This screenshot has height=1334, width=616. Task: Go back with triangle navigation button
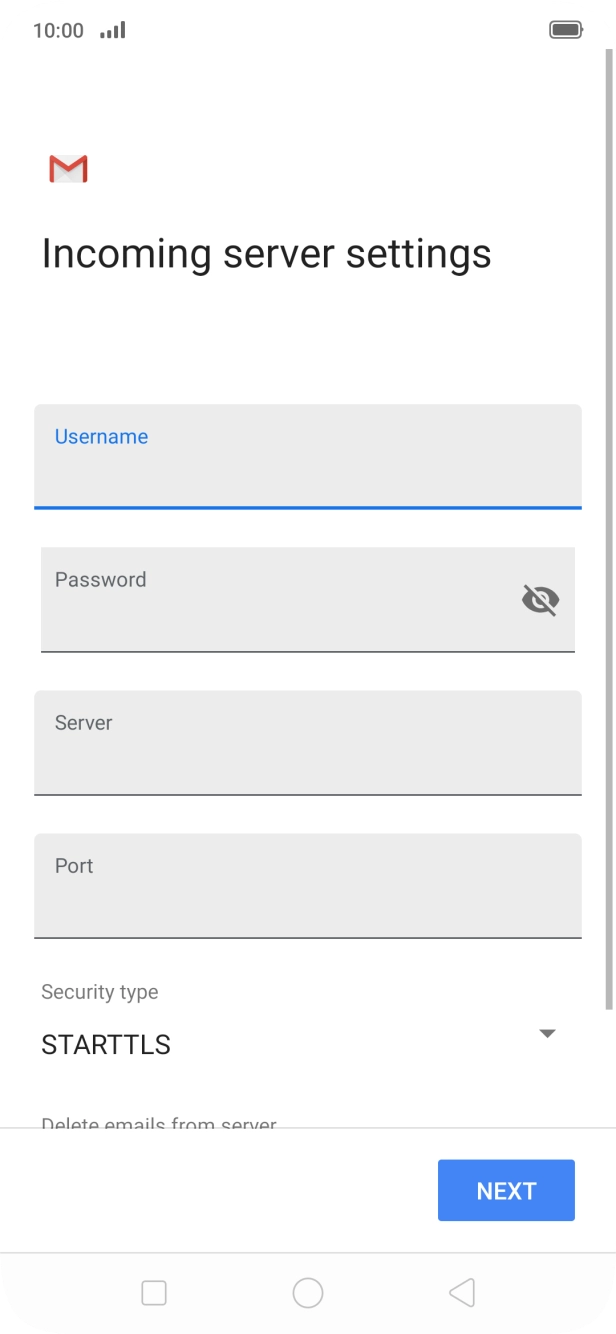461,1293
